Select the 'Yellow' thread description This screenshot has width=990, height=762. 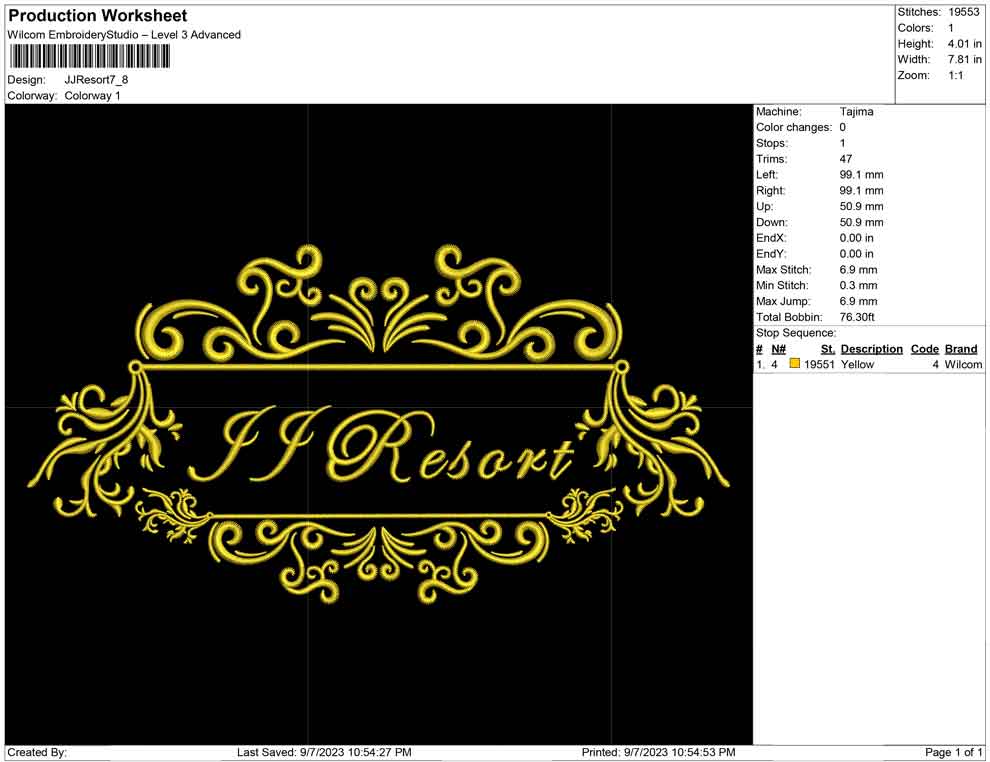point(857,364)
